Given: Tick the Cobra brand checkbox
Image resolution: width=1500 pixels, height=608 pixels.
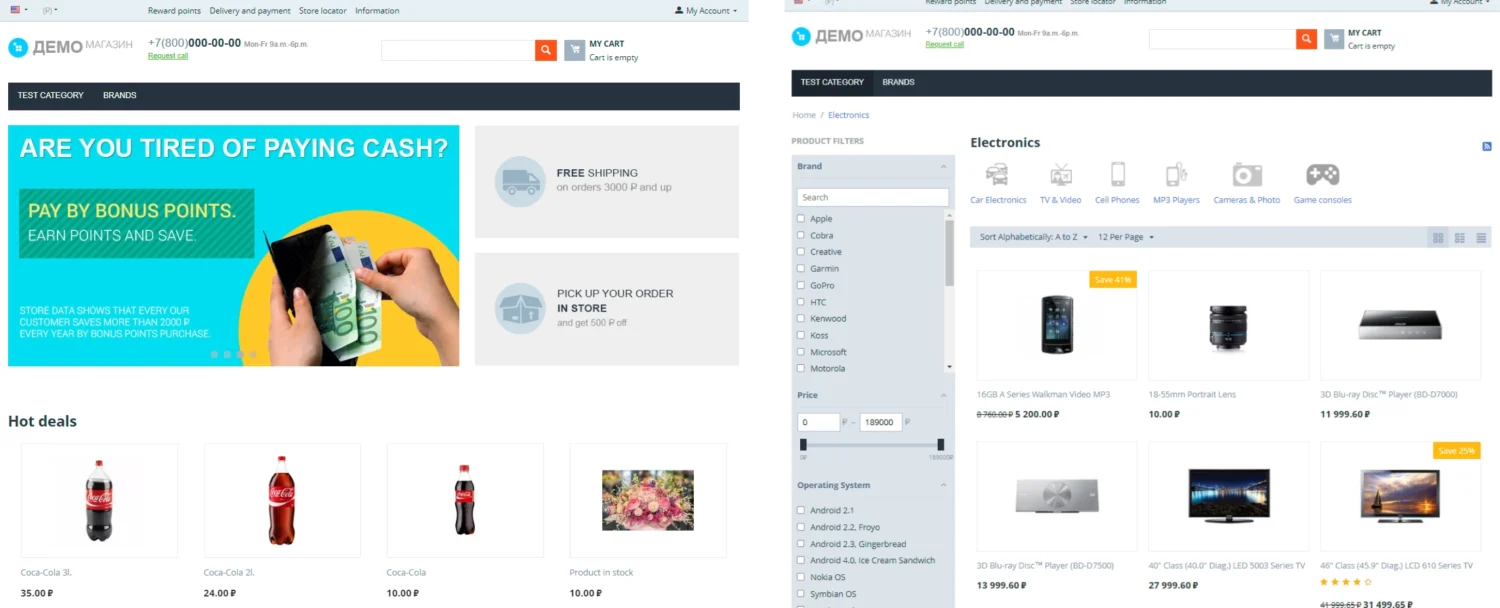Looking at the screenshot, I should [801, 235].
